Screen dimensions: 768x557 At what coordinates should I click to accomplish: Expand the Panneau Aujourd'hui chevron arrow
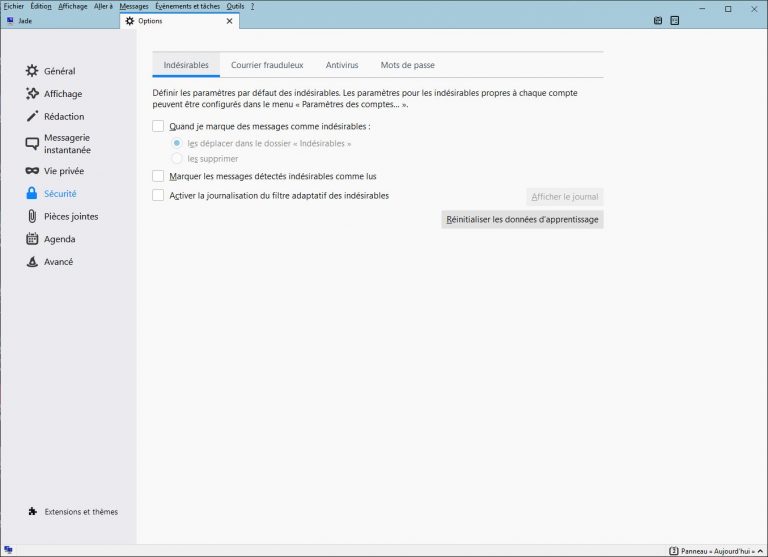(760, 551)
